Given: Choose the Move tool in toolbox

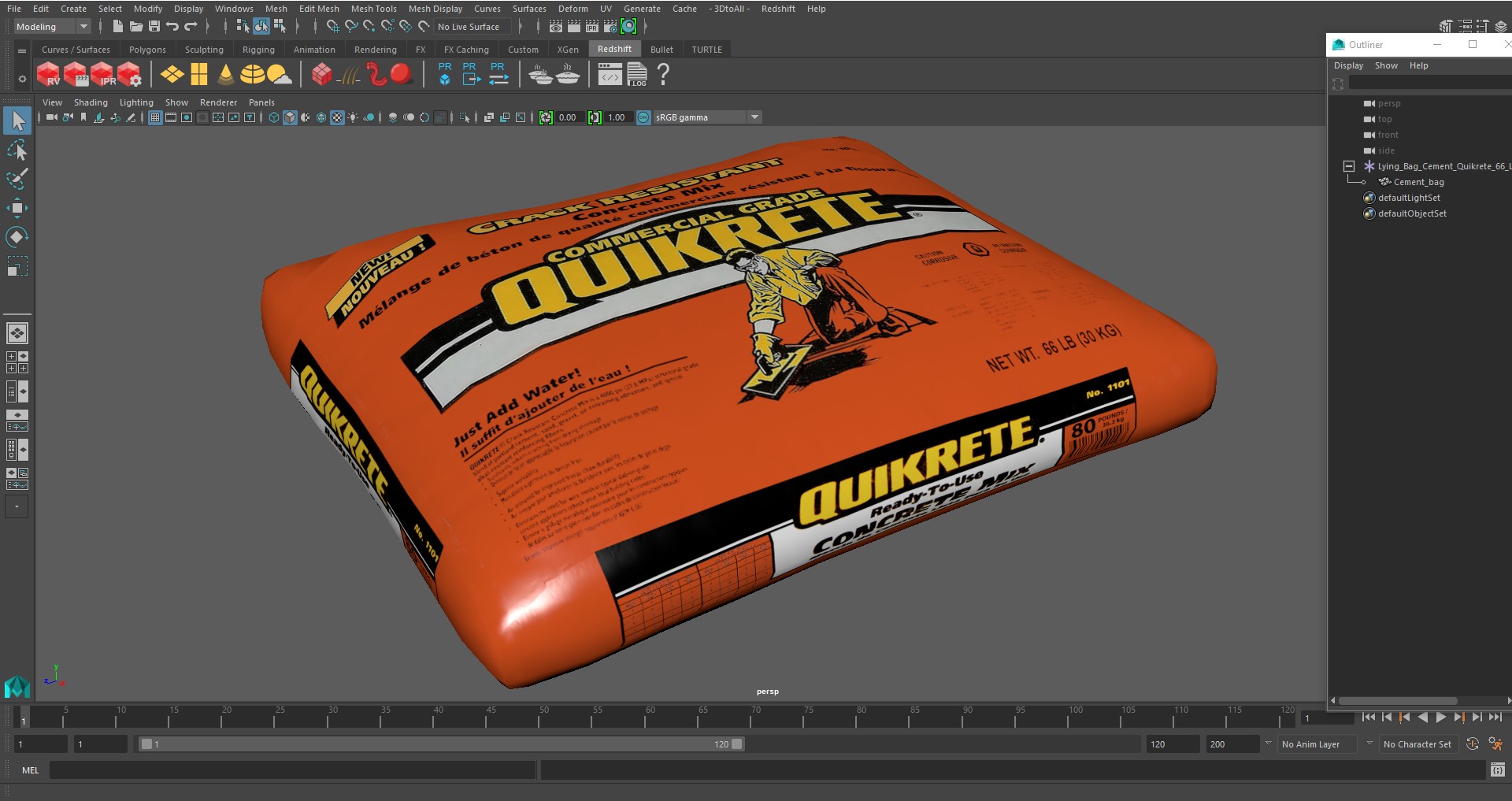Looking at the screenshot, I should point(17,208).
